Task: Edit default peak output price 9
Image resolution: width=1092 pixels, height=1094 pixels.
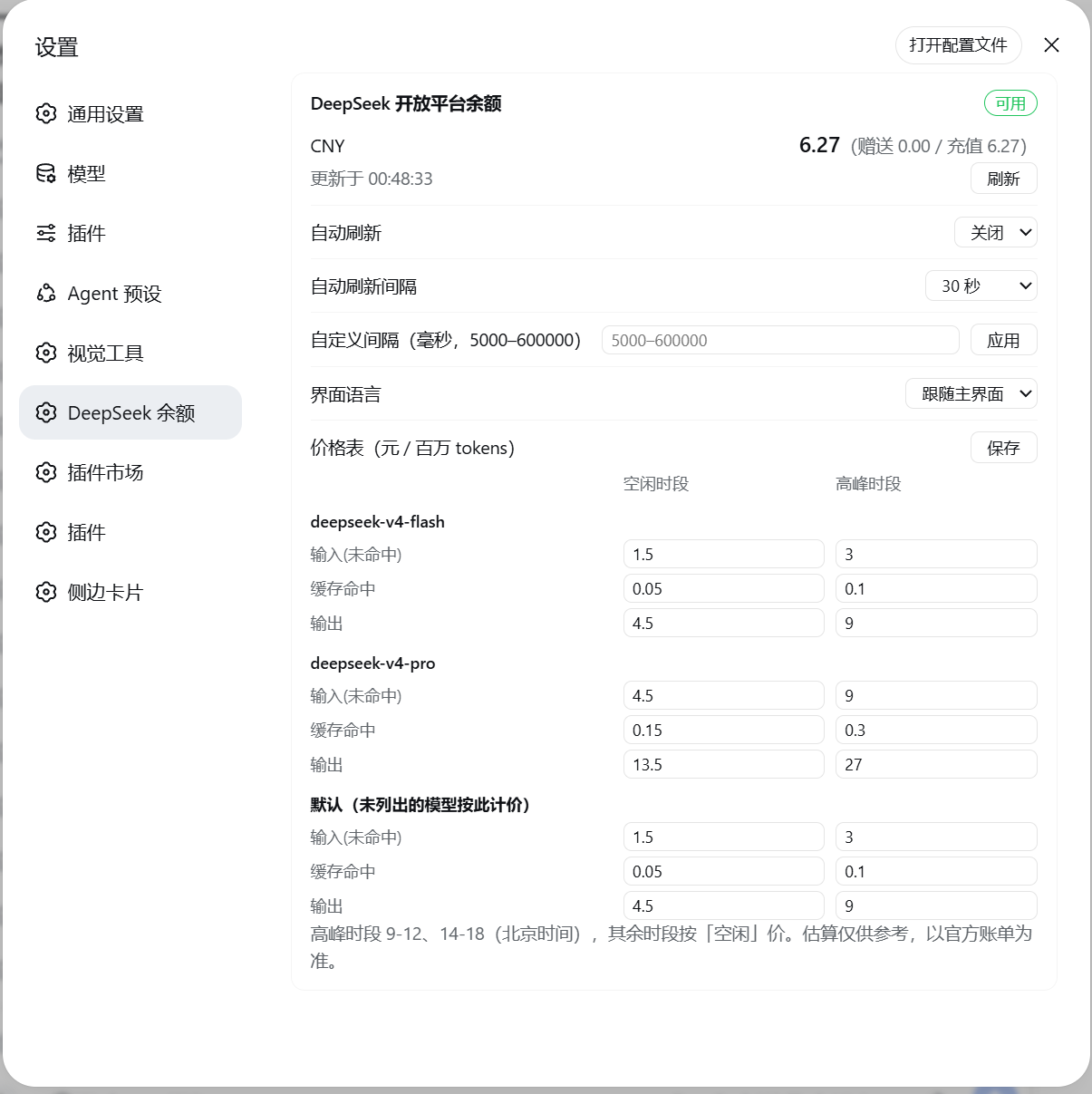Action: [936, 905]
